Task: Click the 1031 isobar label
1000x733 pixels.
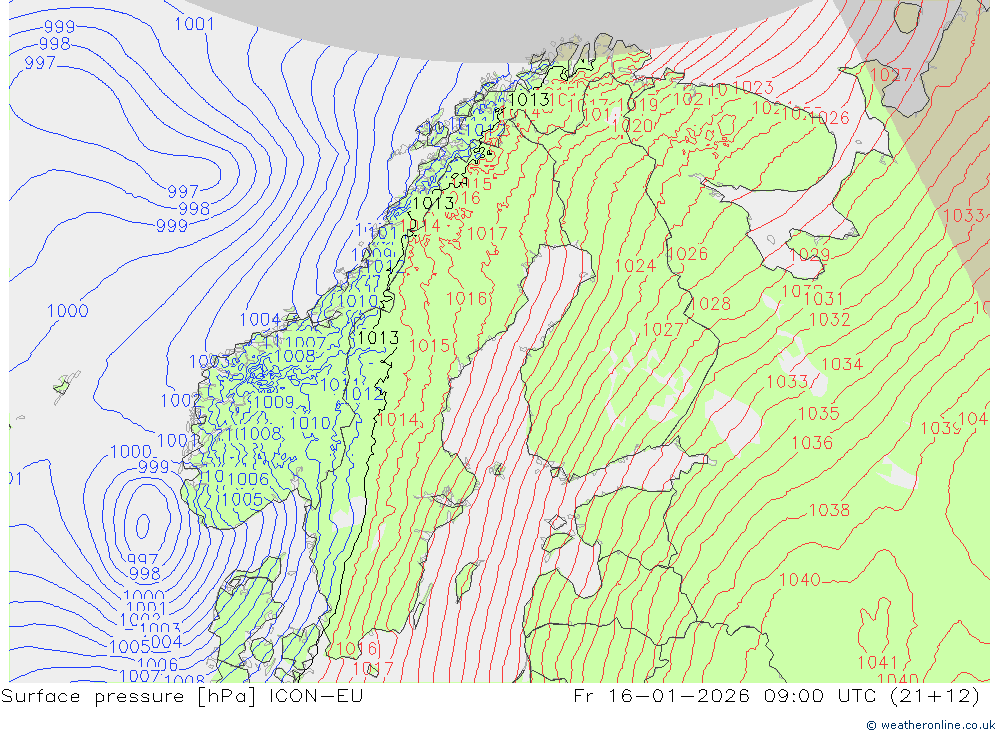Action: [x=823, y=299]
